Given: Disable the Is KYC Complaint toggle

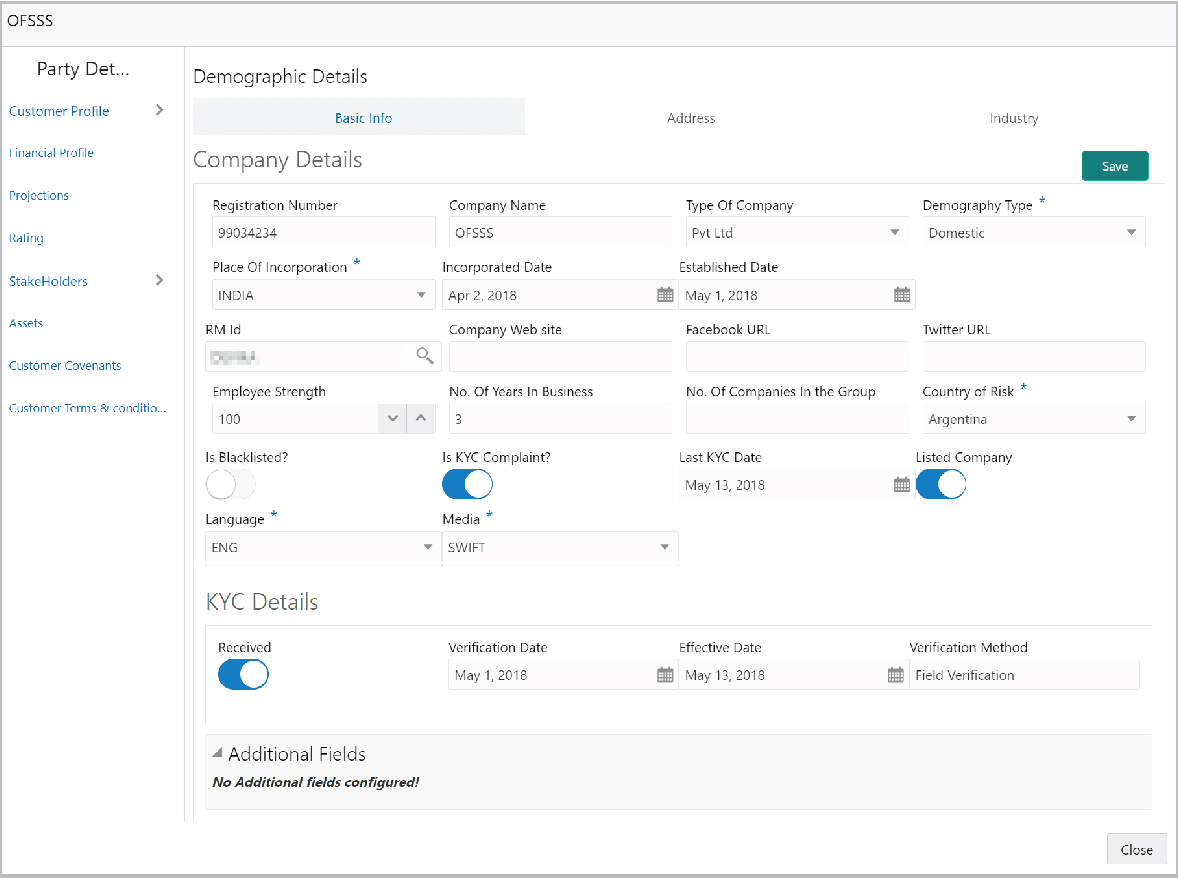Looking at the screenshot, I should tap(467, 484).
